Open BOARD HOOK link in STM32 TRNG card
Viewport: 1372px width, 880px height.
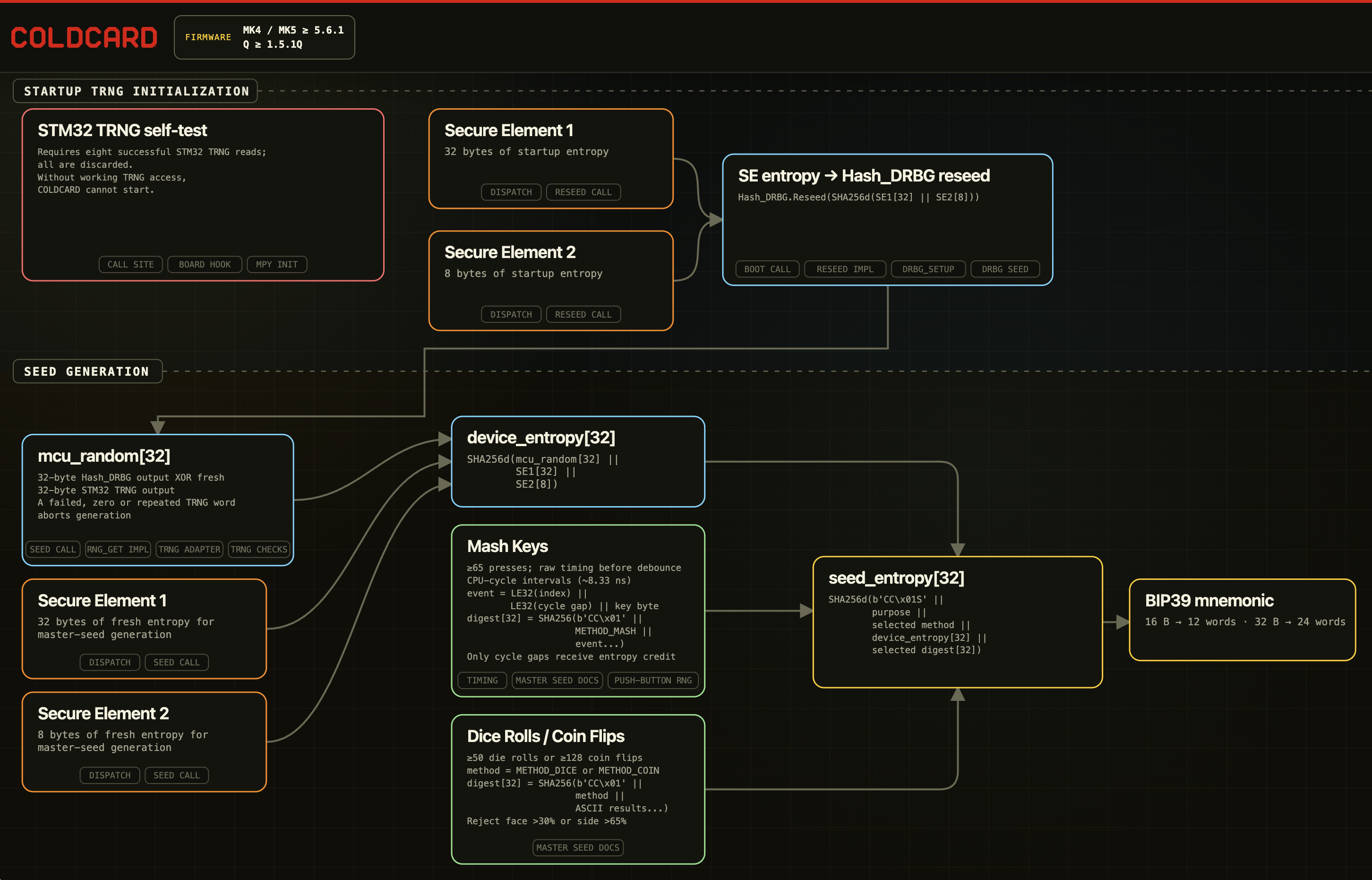pyautogui.click(x=205, y=265)
